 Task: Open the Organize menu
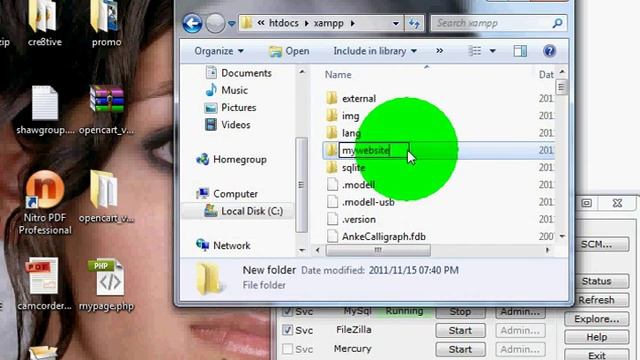click(219, 51)
